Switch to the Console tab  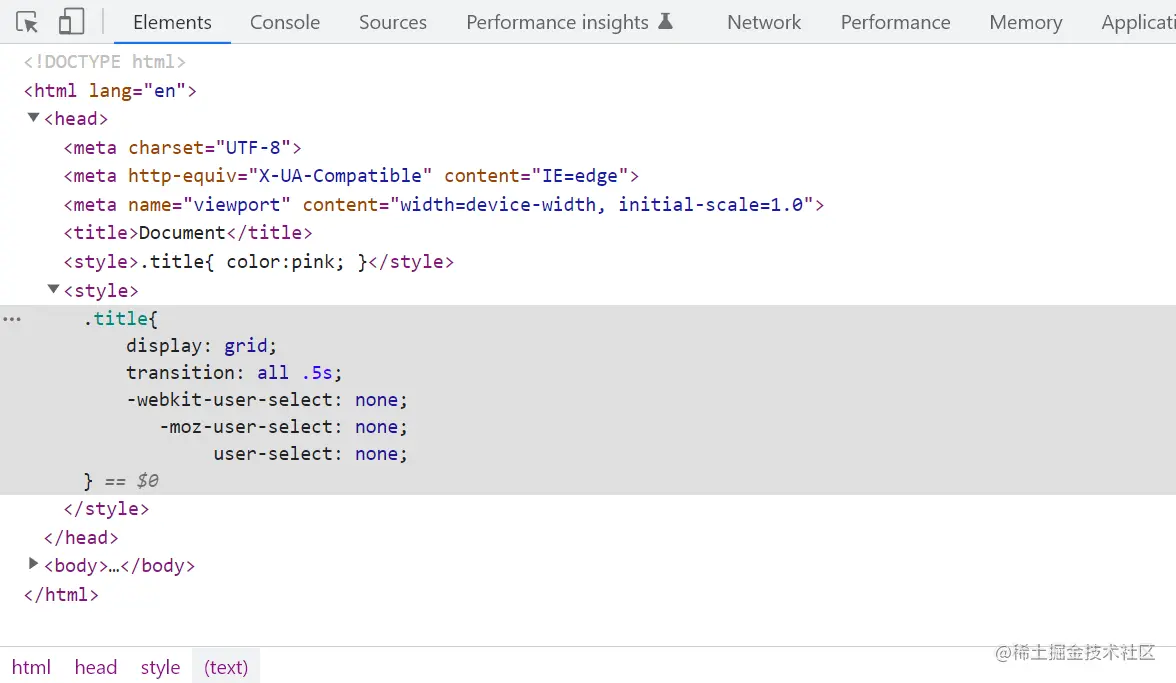coord(285,22)
